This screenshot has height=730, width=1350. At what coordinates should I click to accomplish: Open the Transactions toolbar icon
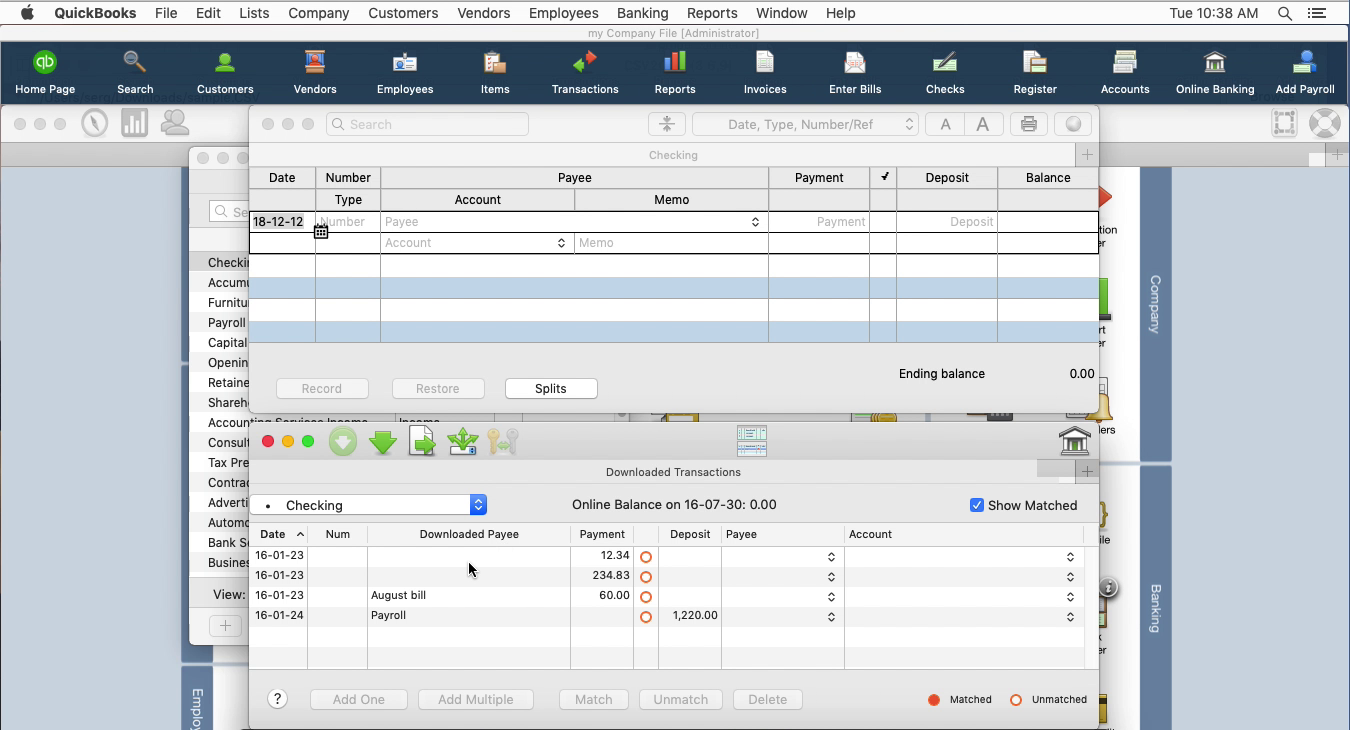[x=585, y=72]
